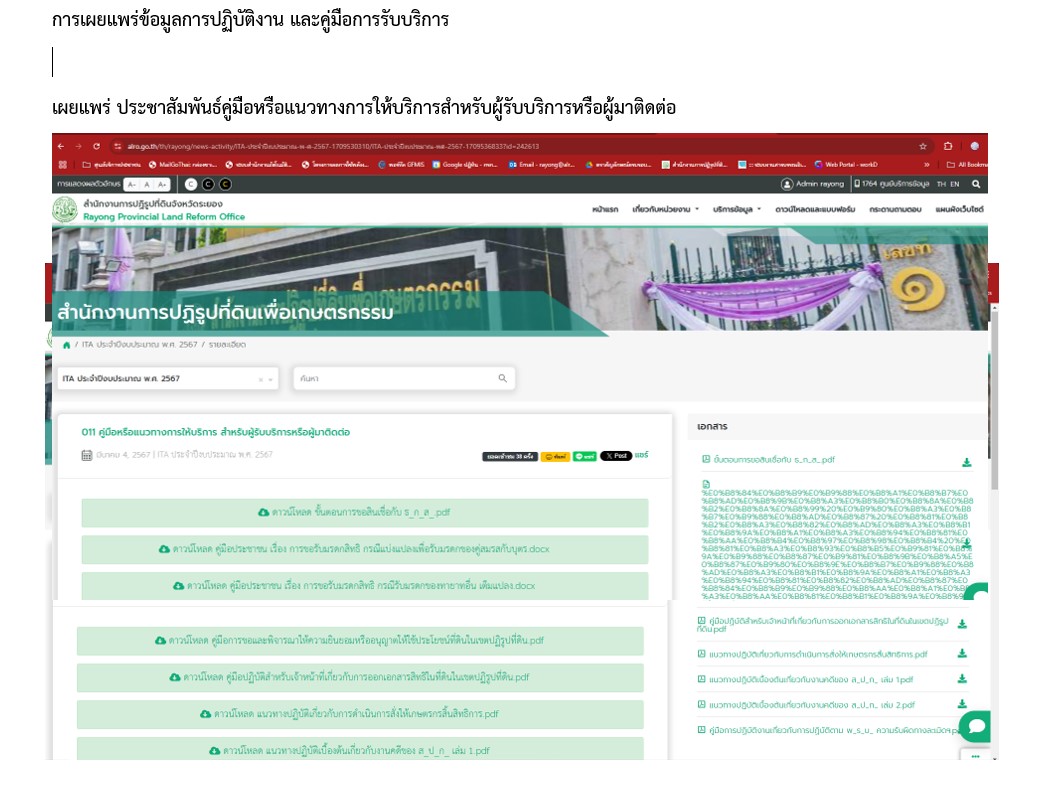Click download icon for ส_ป_ก_ เล่ม 1.pdf in sidebar

962,679
